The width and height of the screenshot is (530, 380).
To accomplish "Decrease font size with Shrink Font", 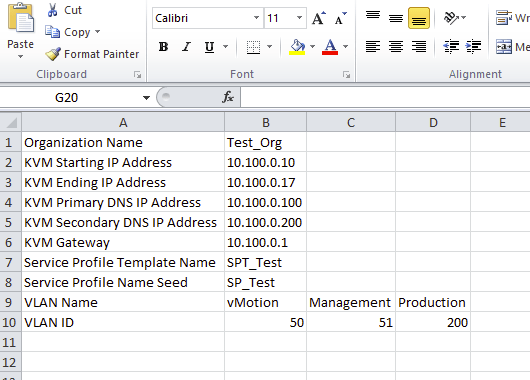I will coord(340,18).
